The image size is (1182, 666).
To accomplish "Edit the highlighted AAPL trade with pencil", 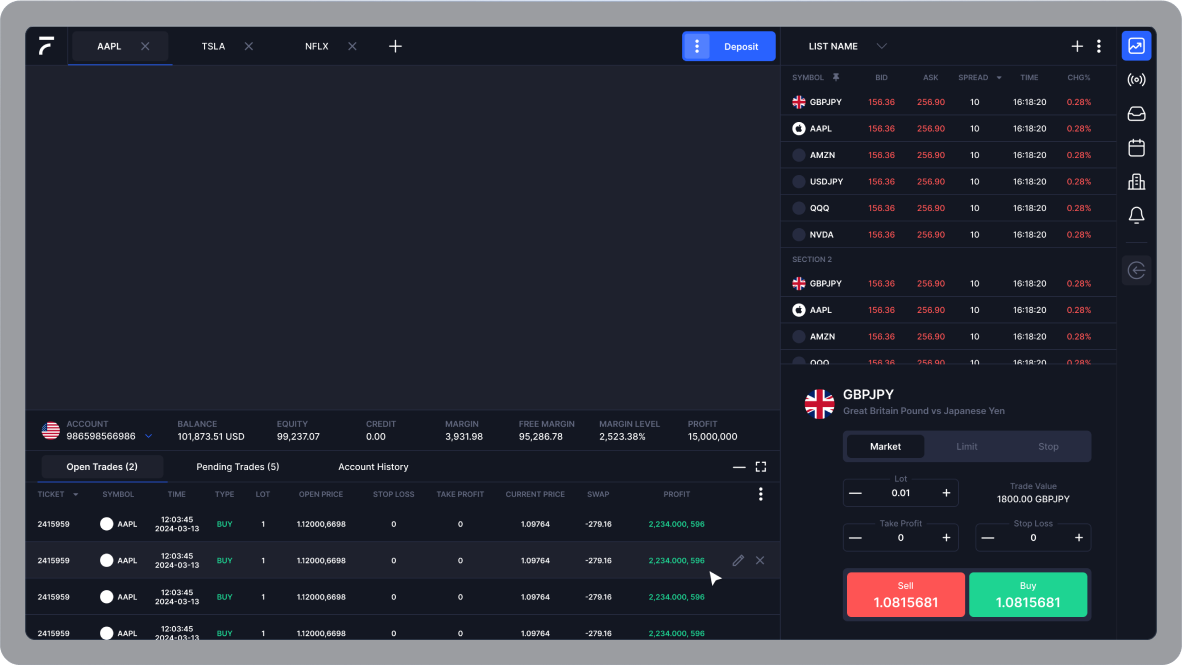I will pos(738,560).
